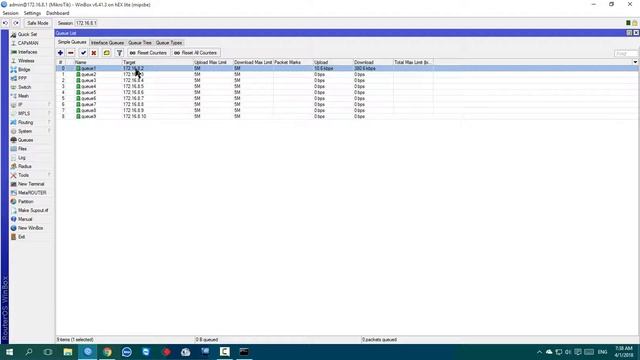Image resolution: width=640 pixels, height=360 pixels.
Task: Click the Session address field
Action: 86,23
